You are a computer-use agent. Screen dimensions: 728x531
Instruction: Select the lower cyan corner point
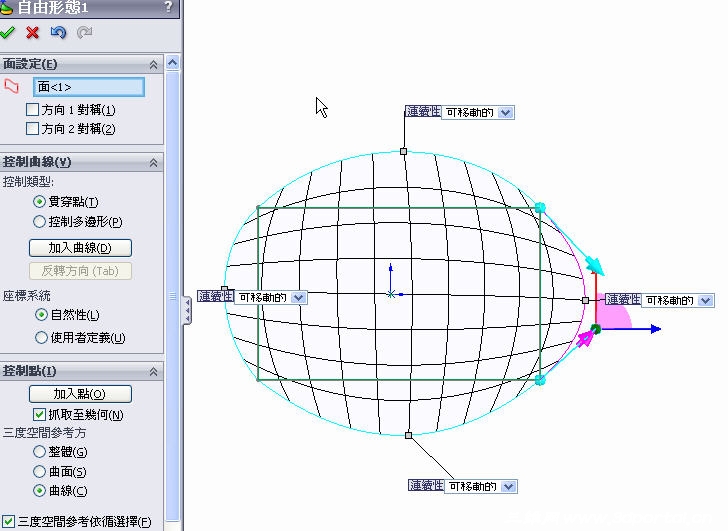point(540,380)
